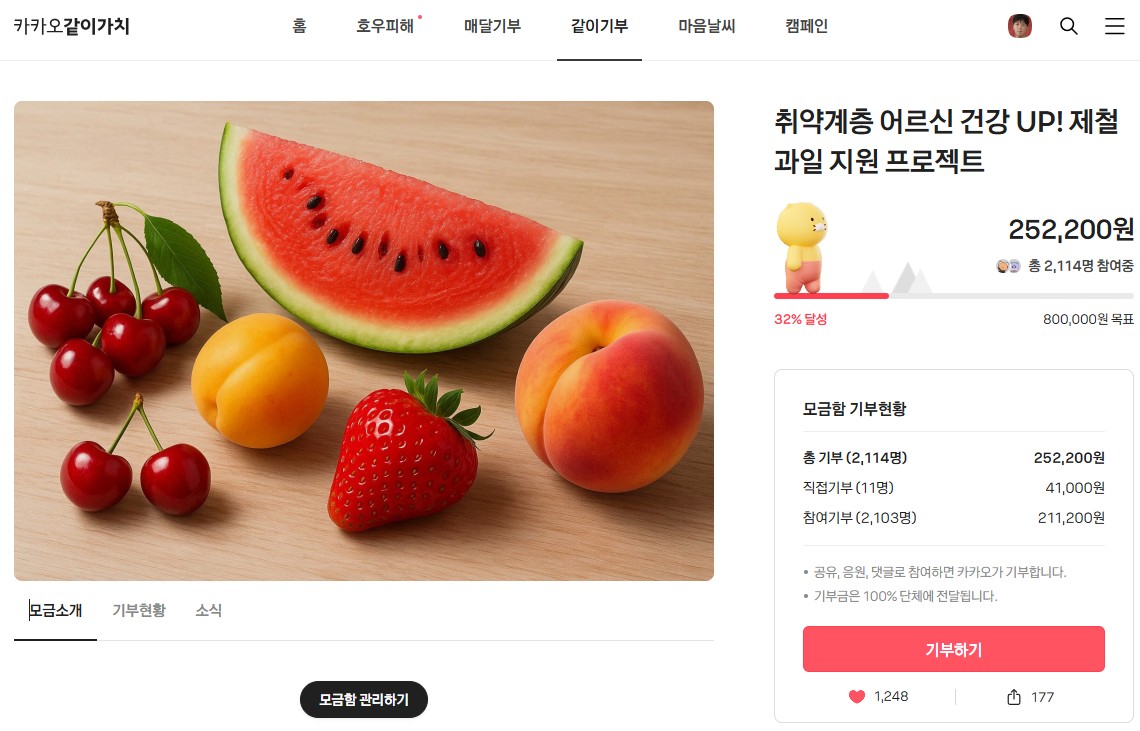Open the 마음날씨 menu item
Screen dimensions: 1140x731
(x=707, y=26)
